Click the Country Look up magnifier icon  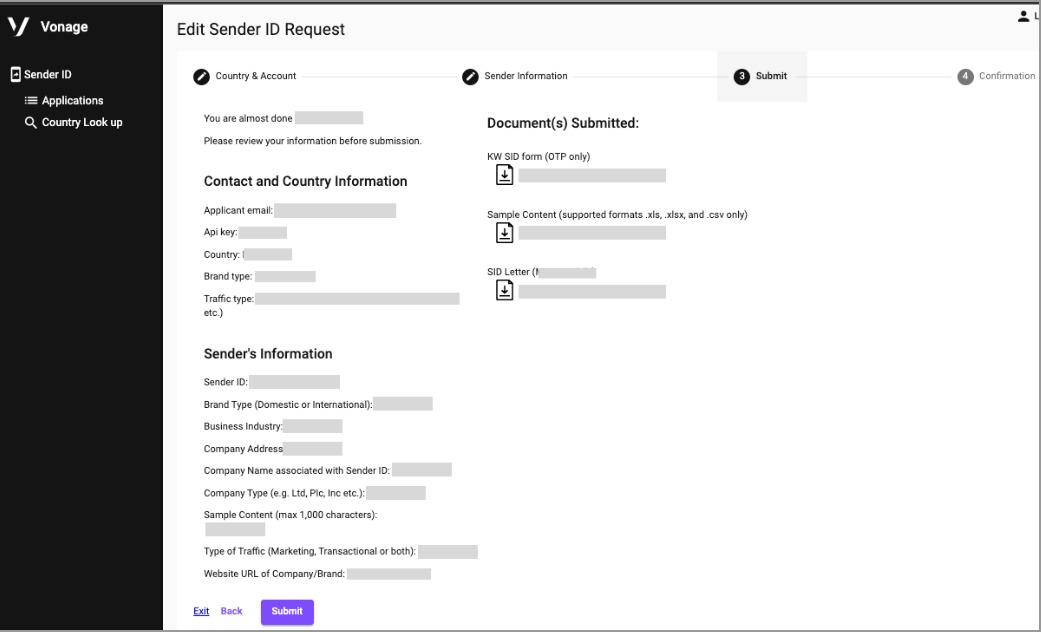[x=31, y=123]
